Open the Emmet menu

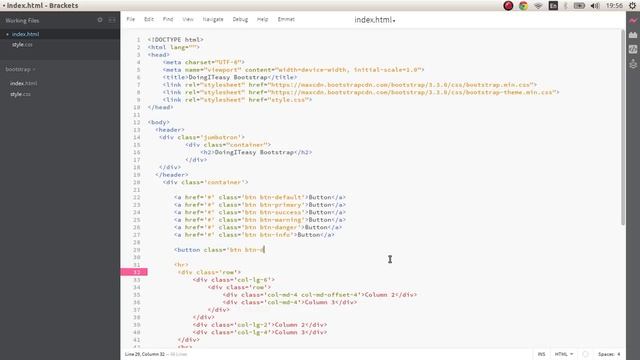pyautogui.click(x=286, y=19)
